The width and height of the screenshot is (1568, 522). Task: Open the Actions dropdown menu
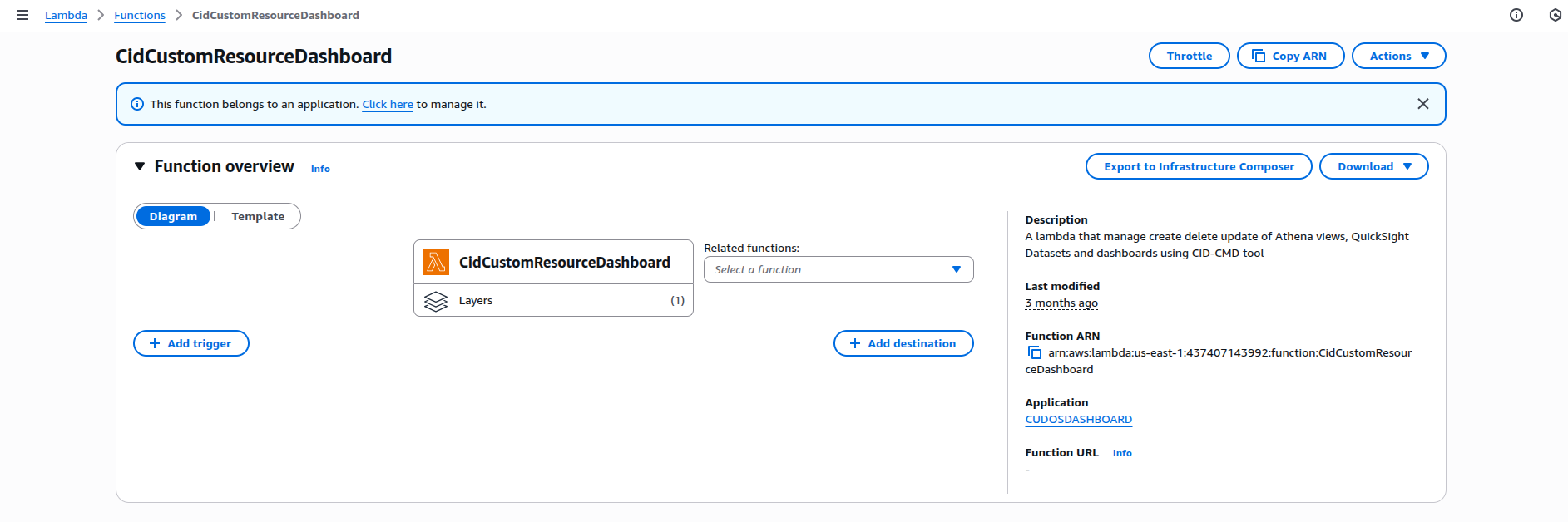[x=1399, y=56]
